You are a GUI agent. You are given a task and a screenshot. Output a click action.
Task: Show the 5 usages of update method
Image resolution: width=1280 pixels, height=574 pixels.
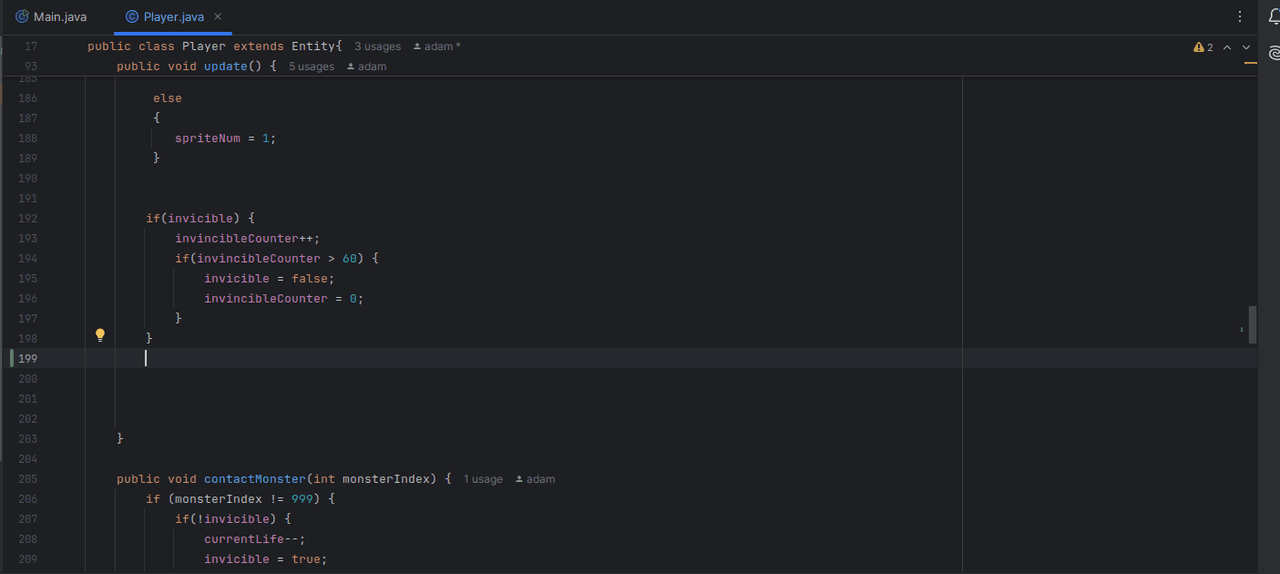pos(311,67)
